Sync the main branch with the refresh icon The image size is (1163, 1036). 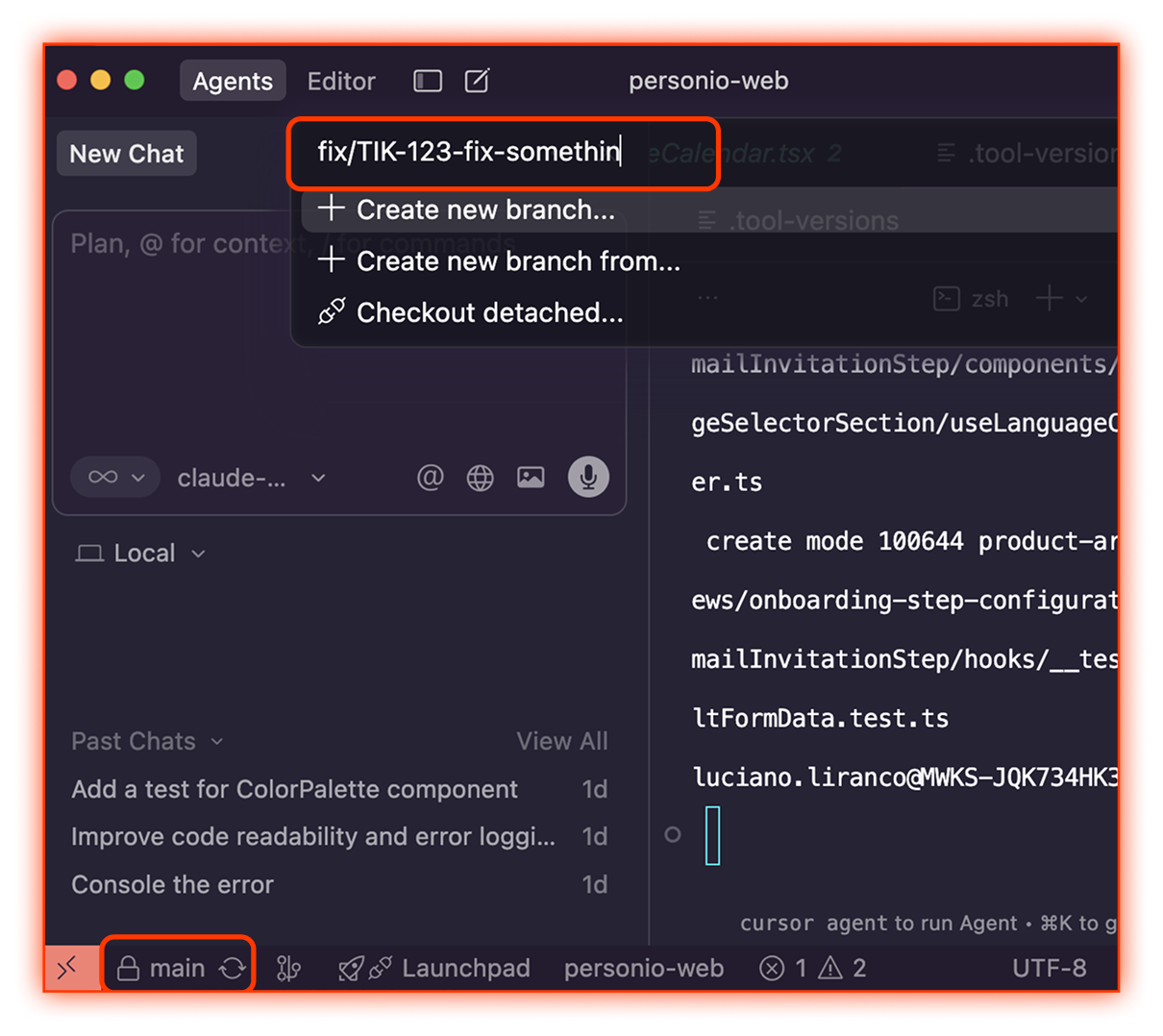tap(231, 969)
